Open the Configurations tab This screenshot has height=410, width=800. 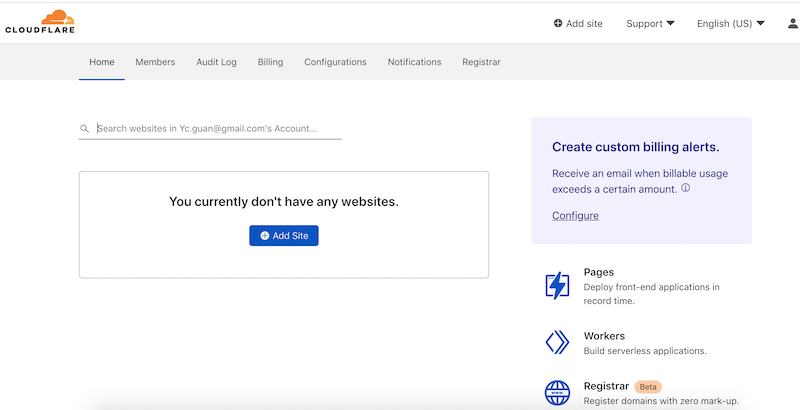coord(335,62)
